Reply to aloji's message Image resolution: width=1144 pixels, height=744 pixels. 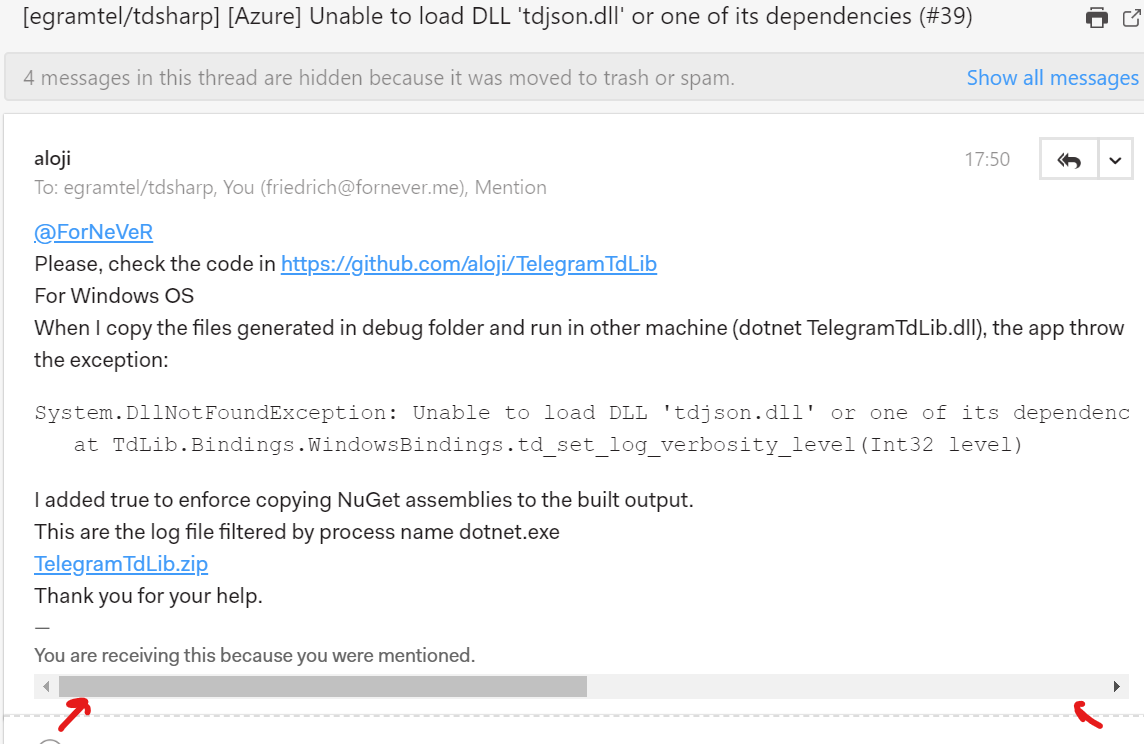click(1068, 158)
